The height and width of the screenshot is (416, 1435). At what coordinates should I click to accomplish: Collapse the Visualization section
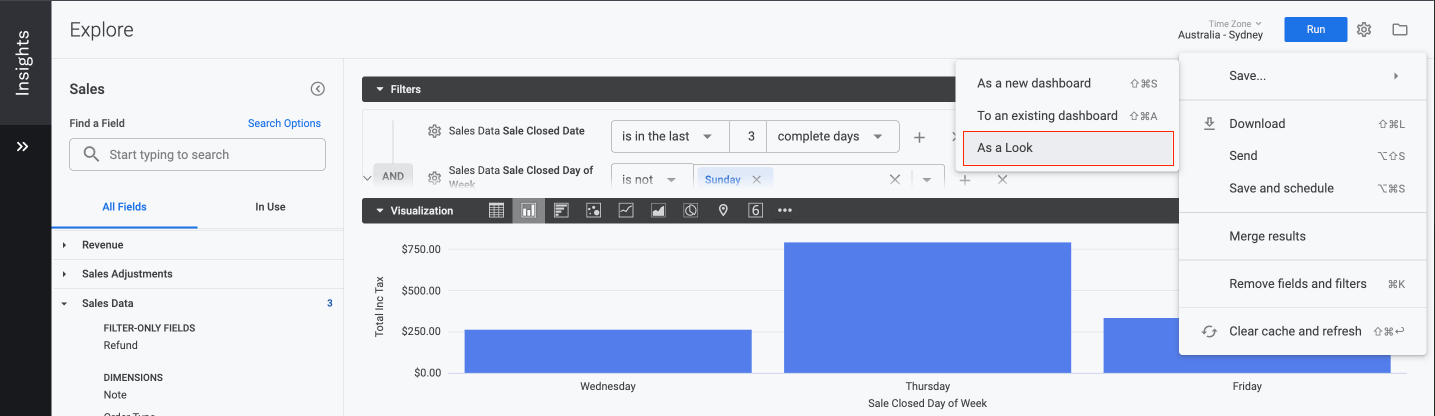[380, 211]
